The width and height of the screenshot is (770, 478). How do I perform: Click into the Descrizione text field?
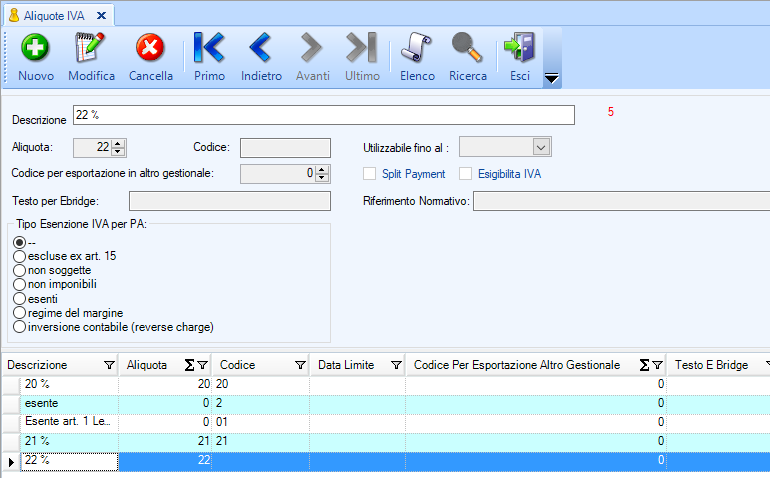click(x=324, y=115)
